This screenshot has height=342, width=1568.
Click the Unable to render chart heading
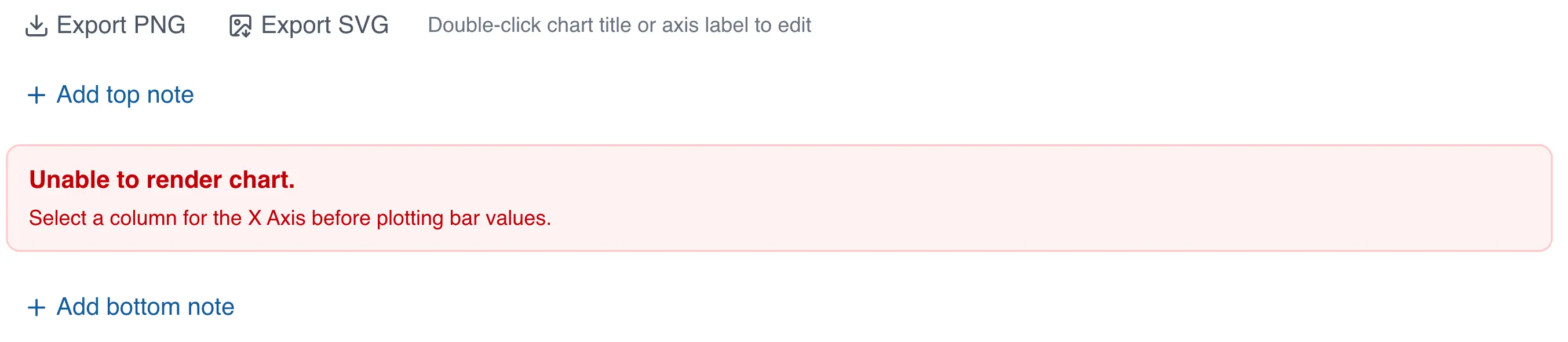click(163, 180)
